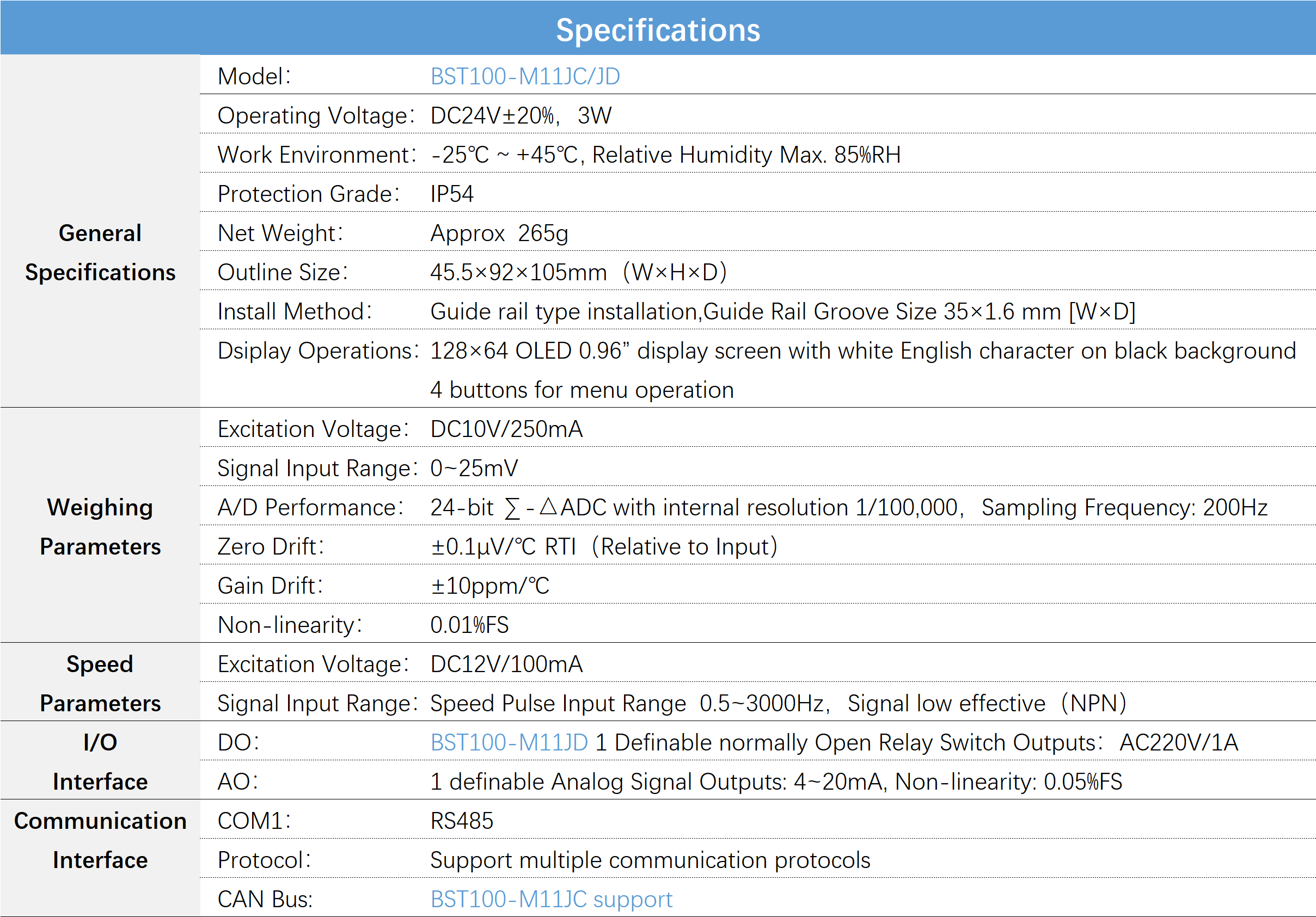Click the Excitation Voltage label in Speed Parameters
Viewport: 1316px width, 917px height.
coord(314,664)
